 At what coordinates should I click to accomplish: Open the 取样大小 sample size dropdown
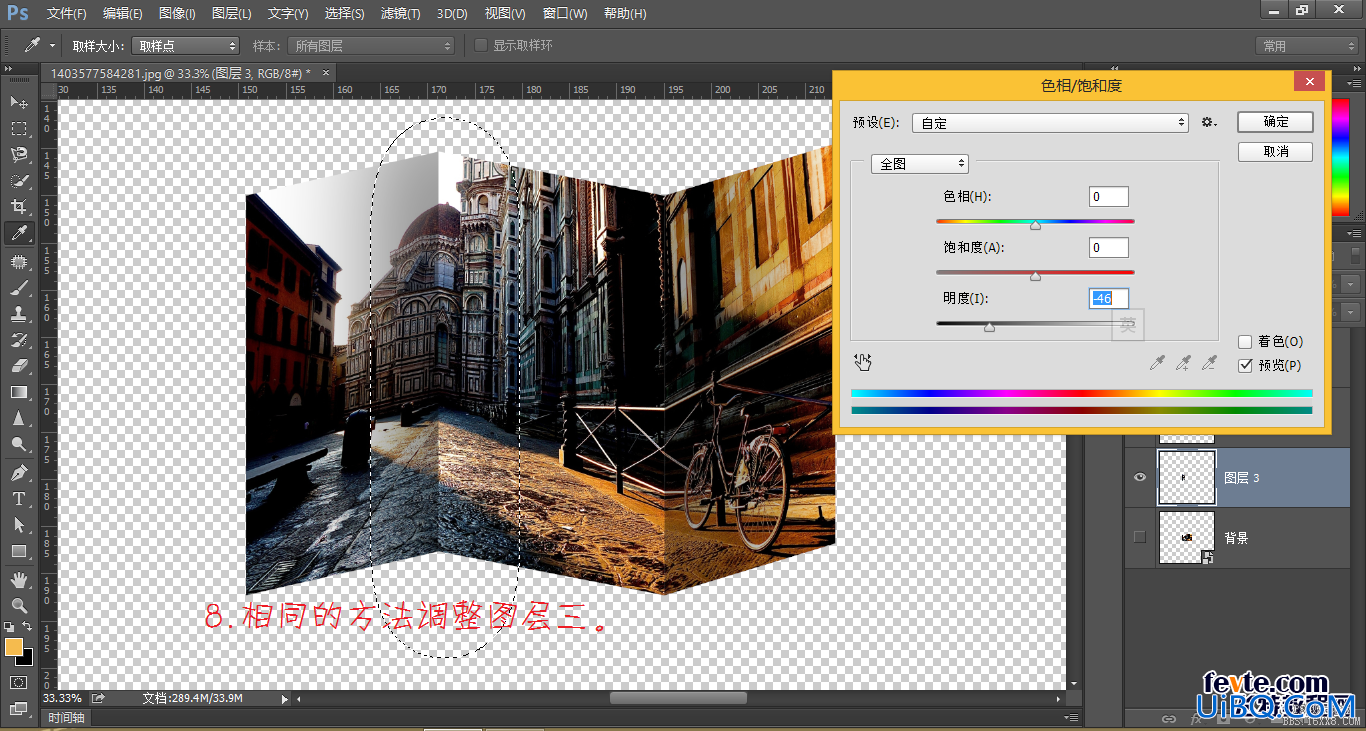click(x=185, y=46)
